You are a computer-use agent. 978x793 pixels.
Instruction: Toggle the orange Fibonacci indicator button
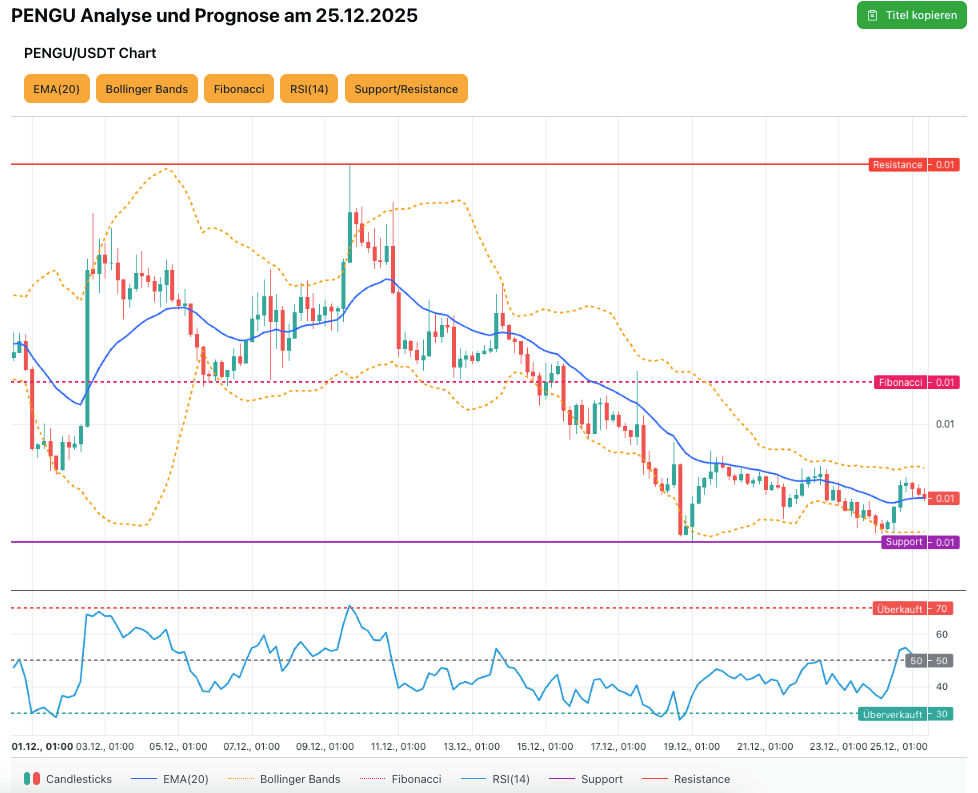click(239, 89)
